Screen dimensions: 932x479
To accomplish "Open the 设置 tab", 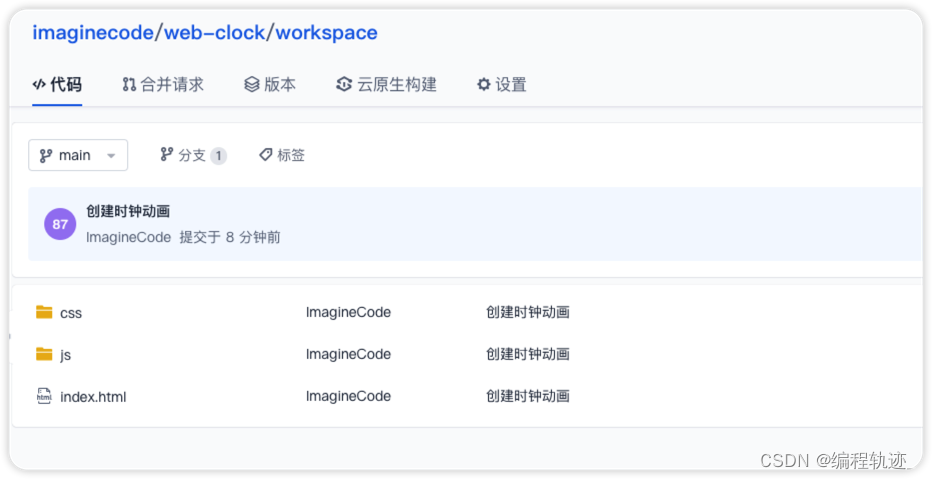I will [502, 84].
